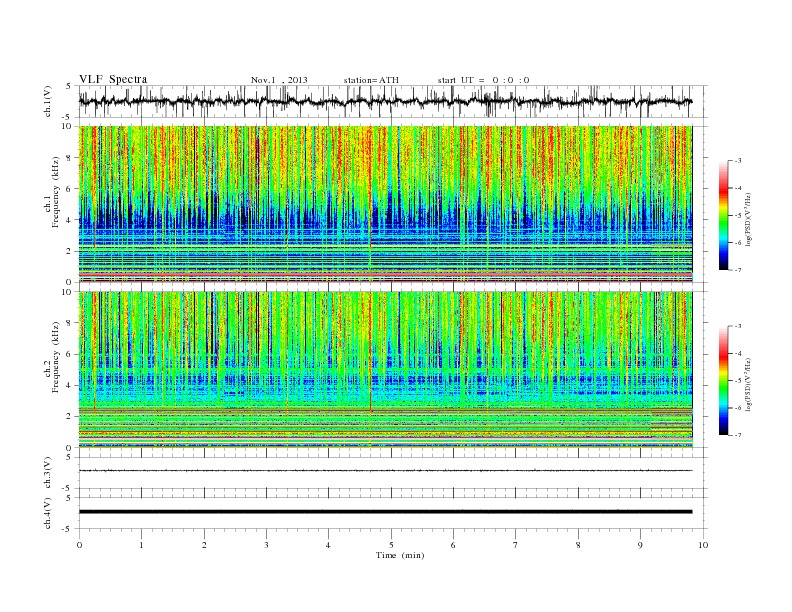Click the 'ch.1(V)' waveform axis label
This screenshot has height=612, width=792.
[x=48, y=101]
